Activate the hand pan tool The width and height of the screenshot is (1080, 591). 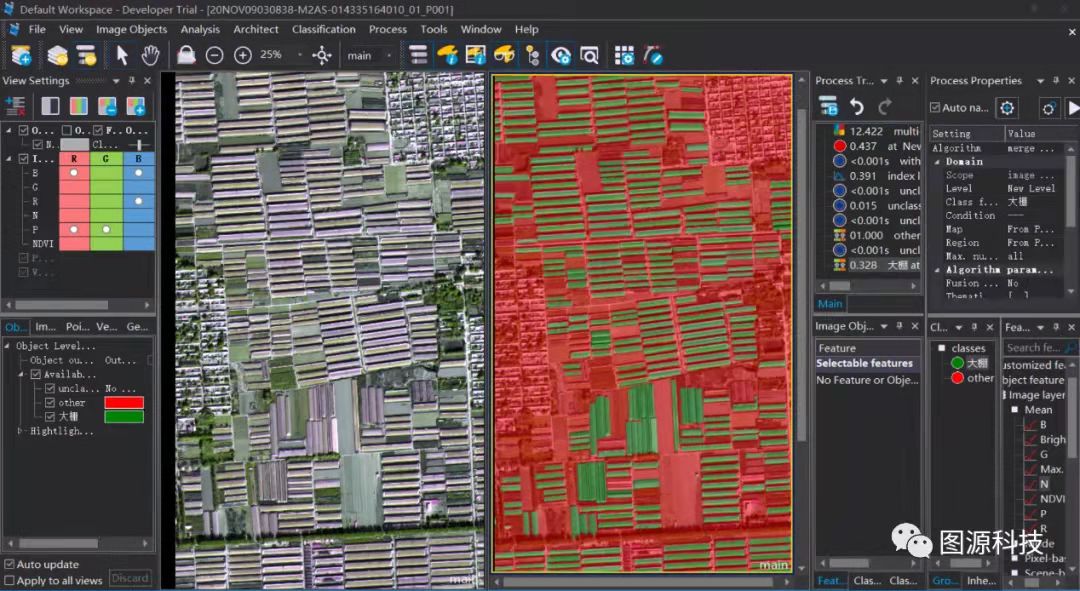pyautogui.click(x=150, y=55)
